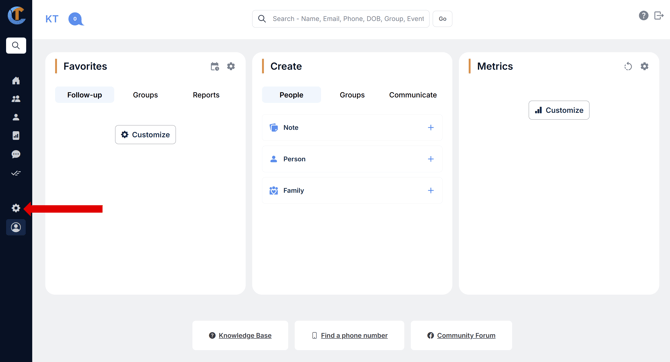Open the Metrics settings gear
The image size is (670, 362).
click(644, 66)
